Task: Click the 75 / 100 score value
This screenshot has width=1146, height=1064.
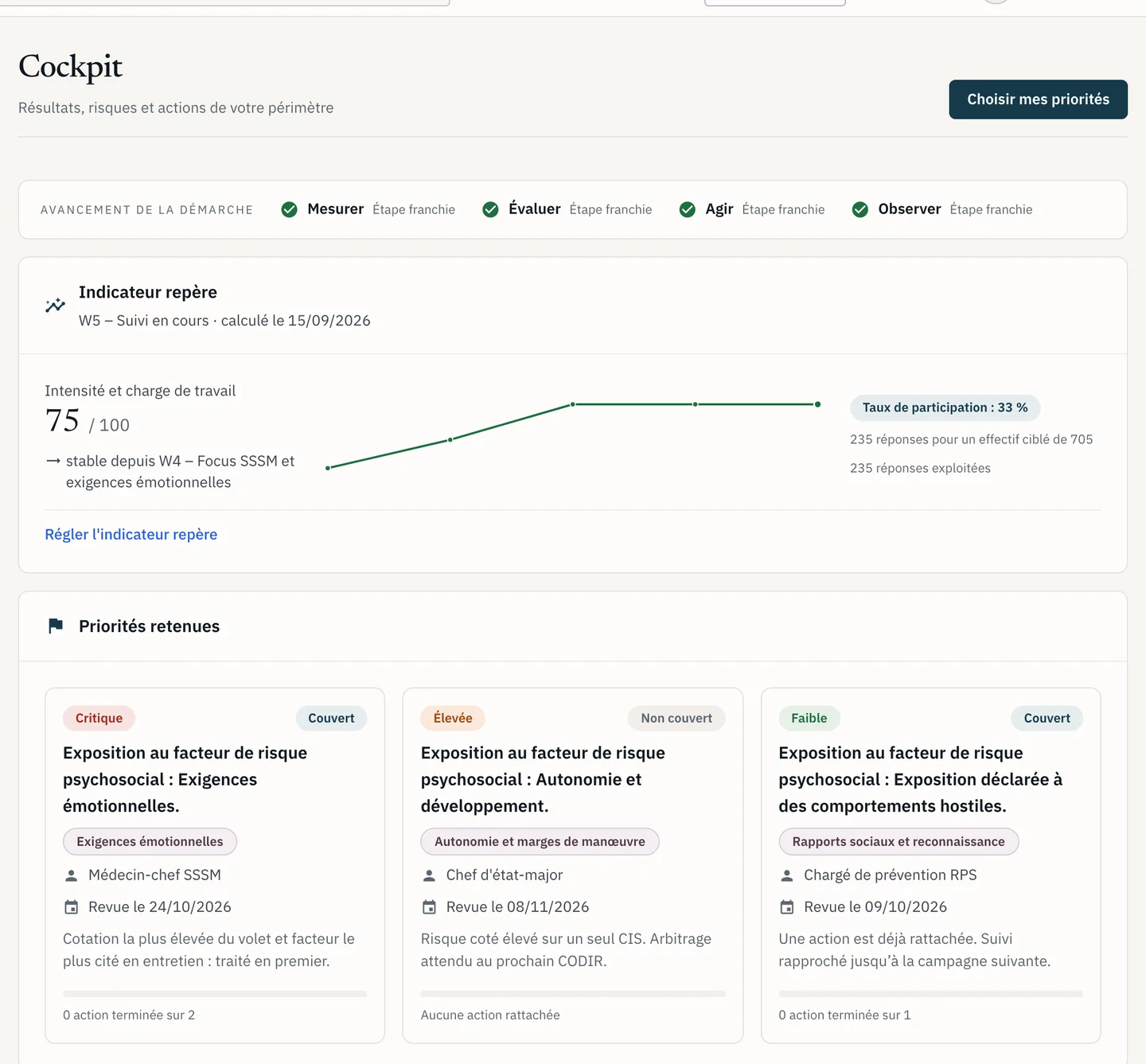Action: pos(87,421)
